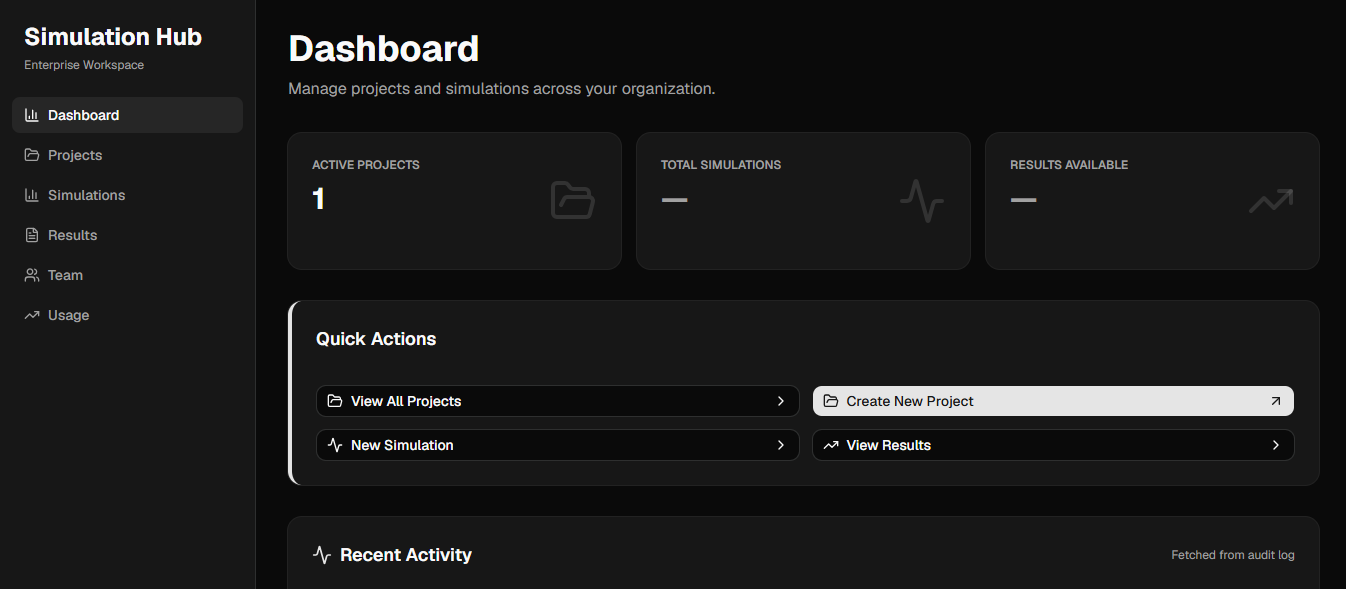This screenshot has height=589, width=1346.
Task: Click the Projects folder icon in sidebar
Action: pos(32,155)
